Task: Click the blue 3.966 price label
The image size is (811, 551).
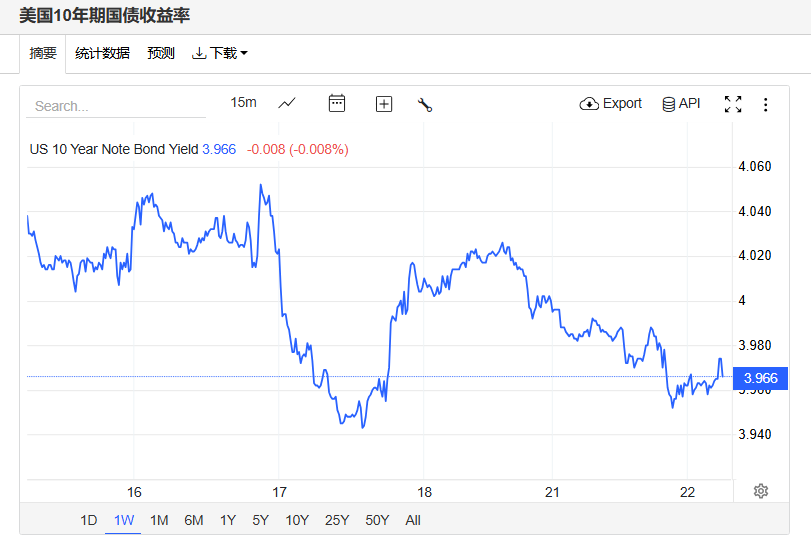Action: pyautogui.click(x=760, y=378)
